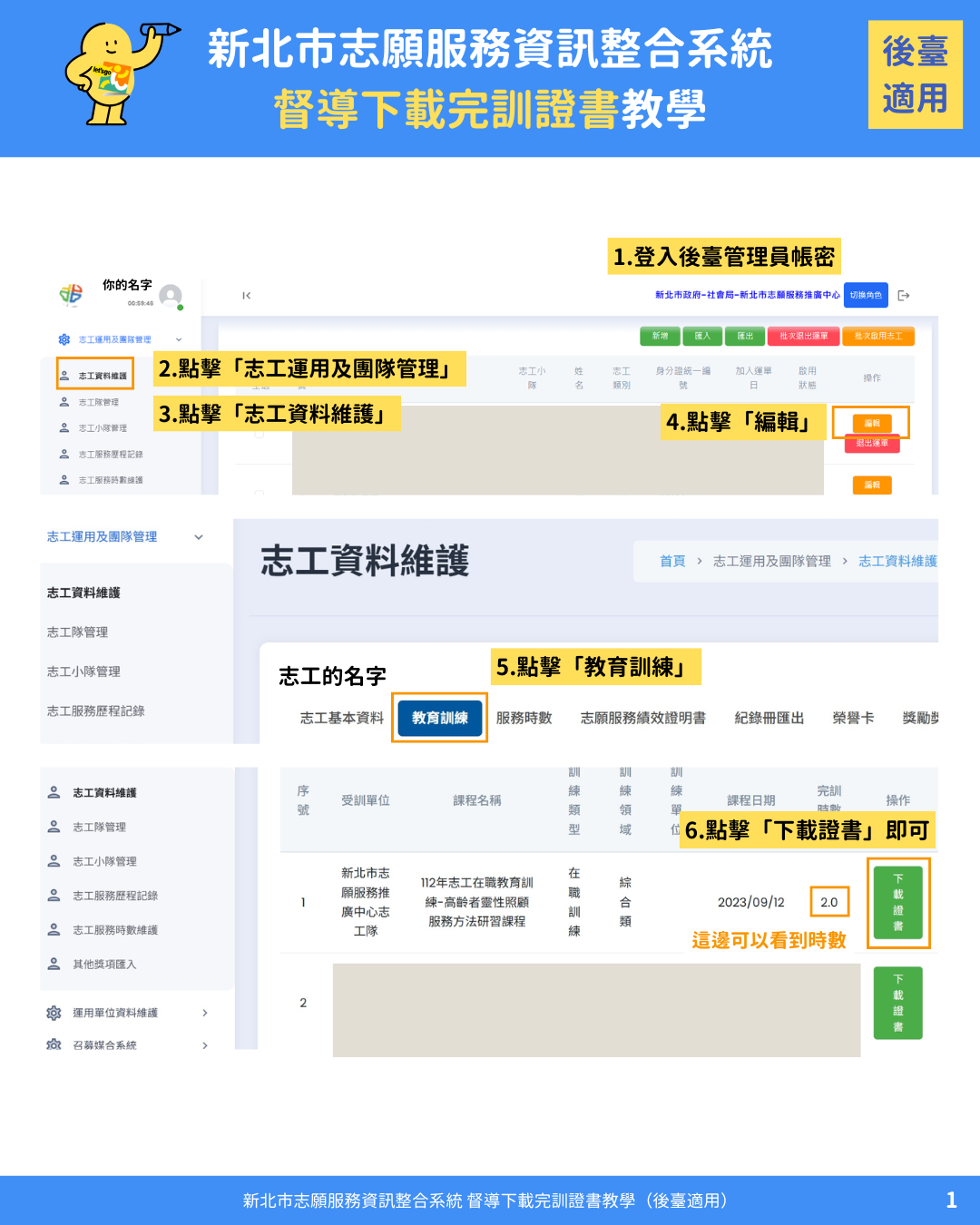The width and height of the screenshot is (980, 1225).
Task: Click person icon beside 志工資料維護 in bottom screenshot sidebar
Action: tap(54, 792)
